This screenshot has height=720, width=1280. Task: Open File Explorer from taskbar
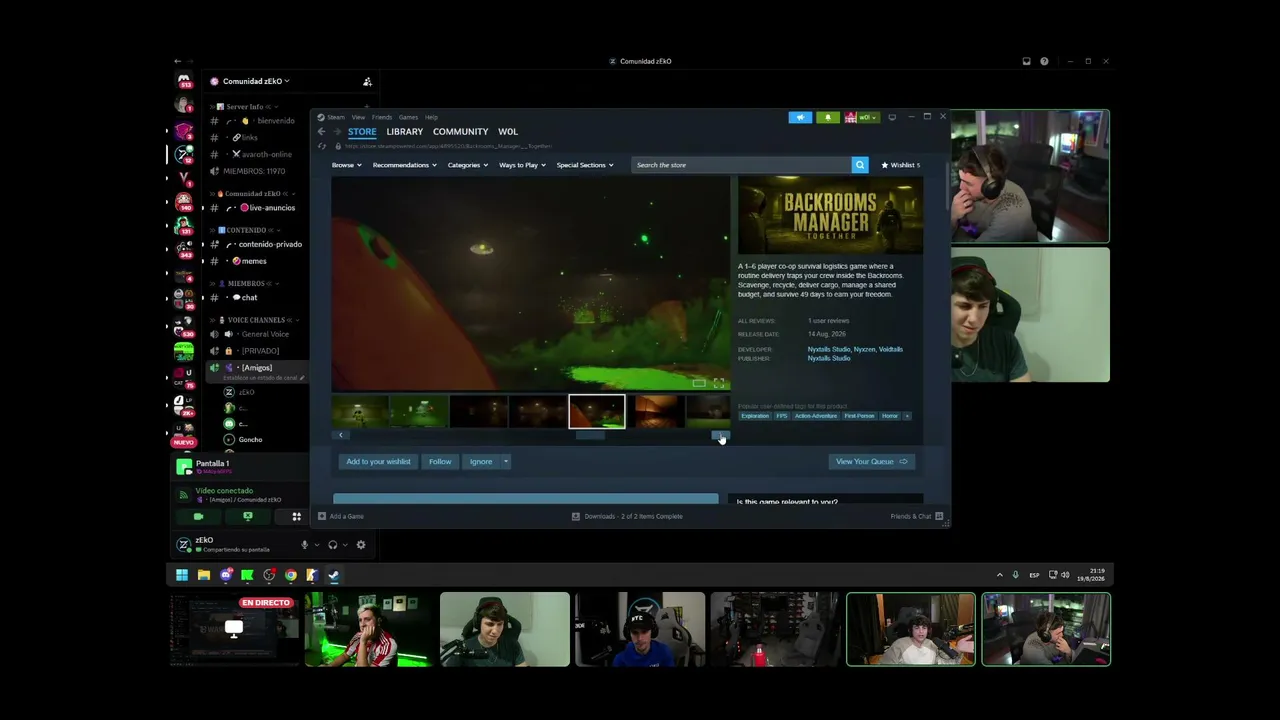tap(204, 575)
